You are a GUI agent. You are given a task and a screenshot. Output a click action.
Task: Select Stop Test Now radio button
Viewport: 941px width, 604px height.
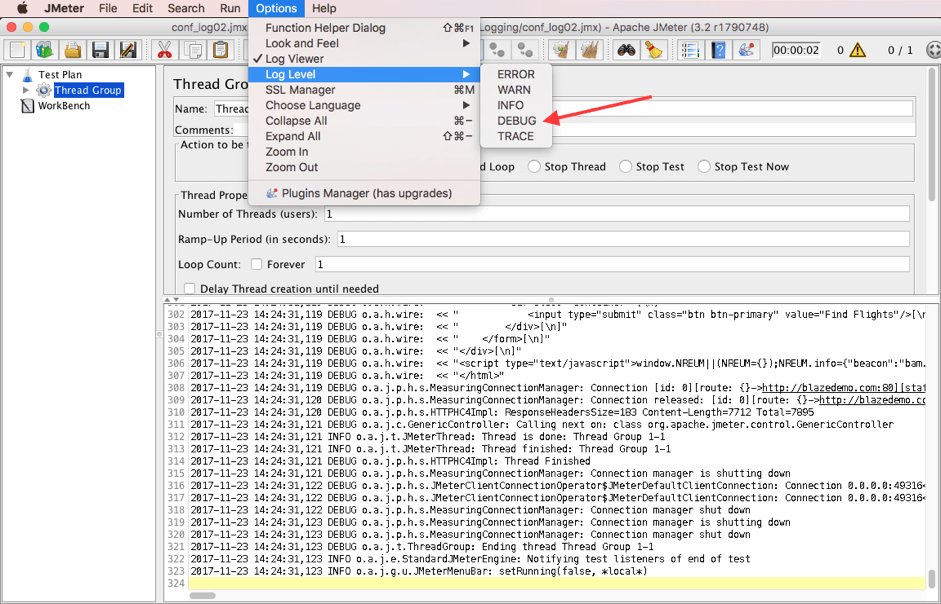coord(704,167)
